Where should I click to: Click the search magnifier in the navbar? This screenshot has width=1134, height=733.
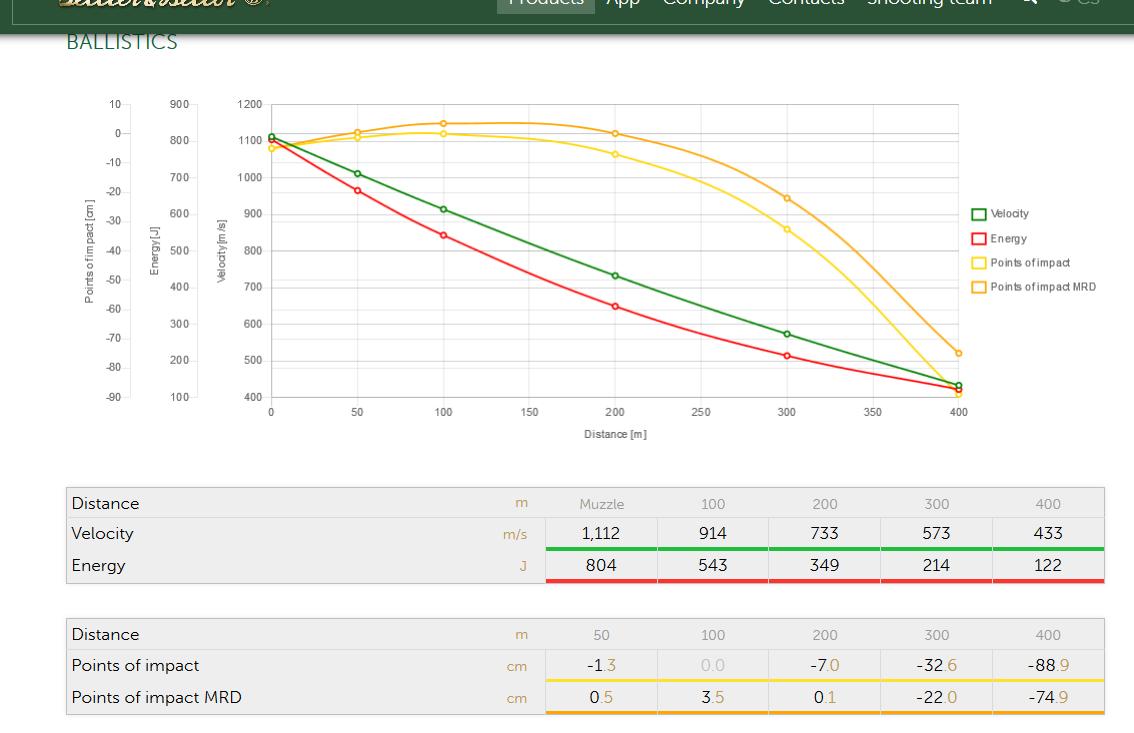click(x=1029, y=3)
